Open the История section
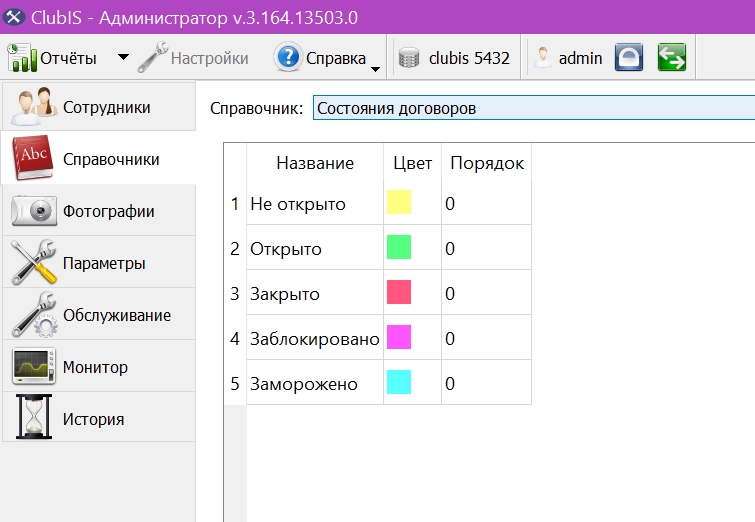The height and width of the screenshot is (522, 755). (x=99, y=418)
